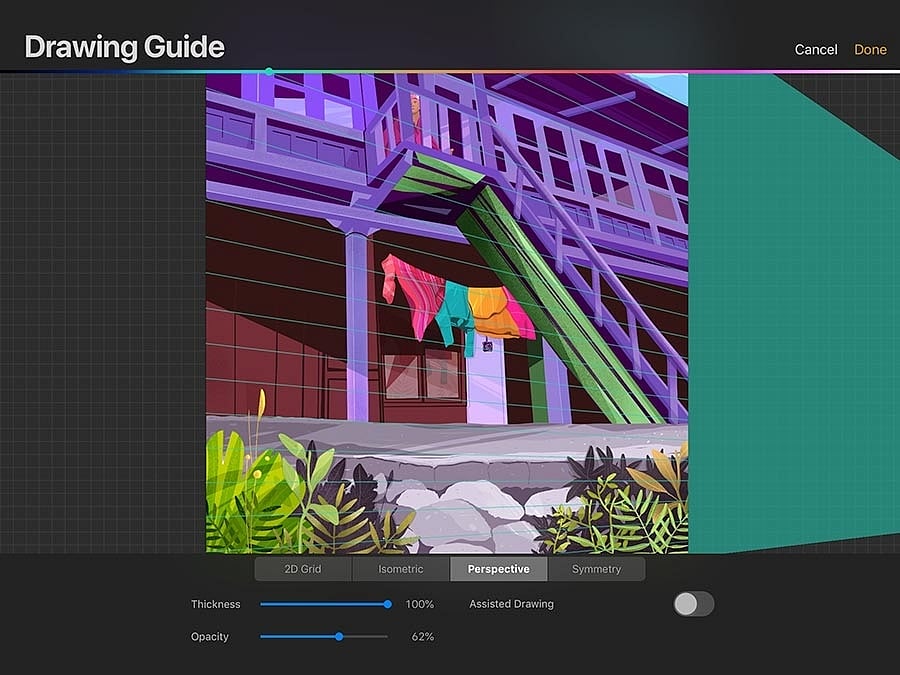900x675 pixels.
Task: Click the Assisted Drawing label
Action: click(x=511, y=604)
